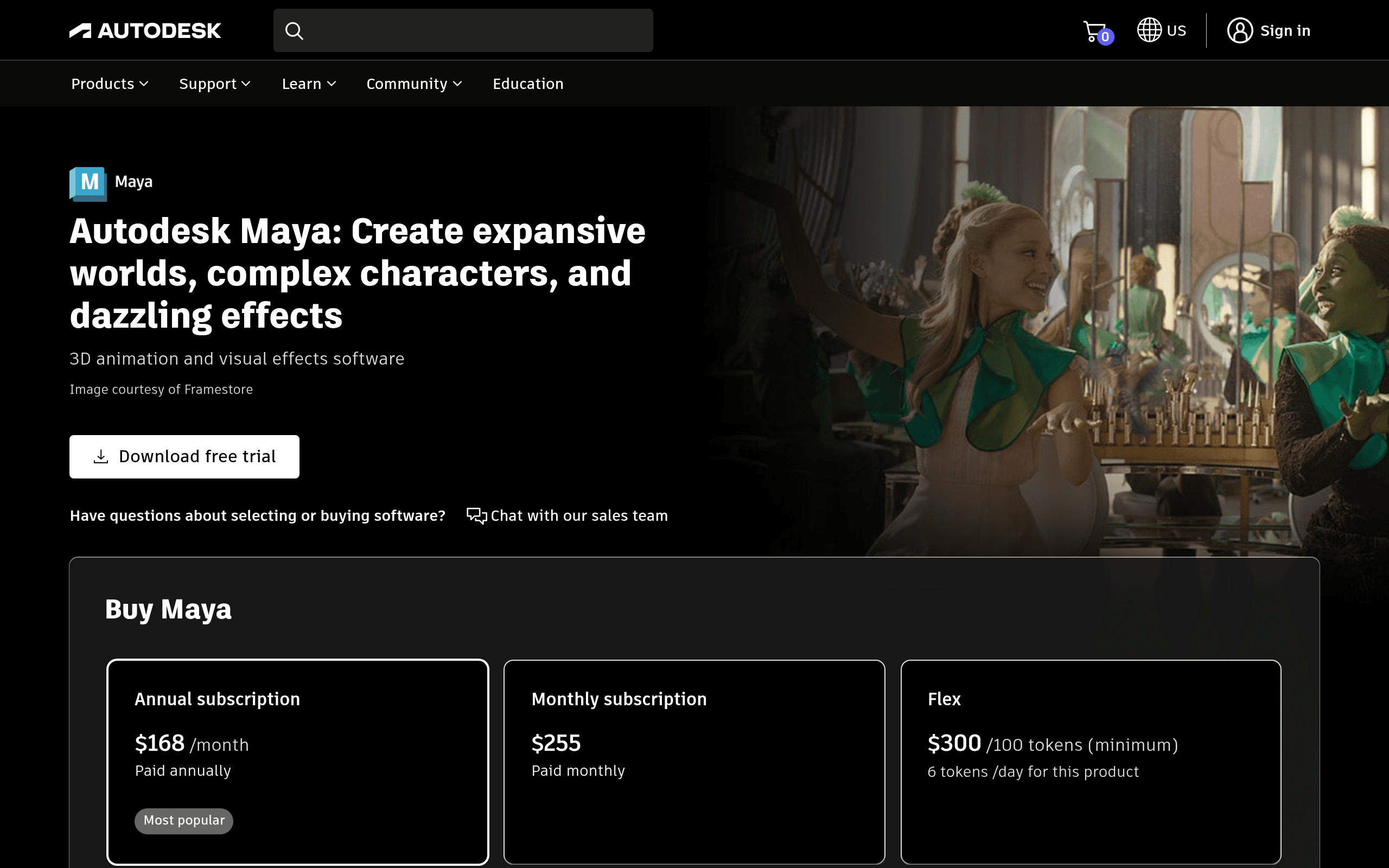Click the $255 price
This screenshot has height=868, width=1389.
coord(556,743)
